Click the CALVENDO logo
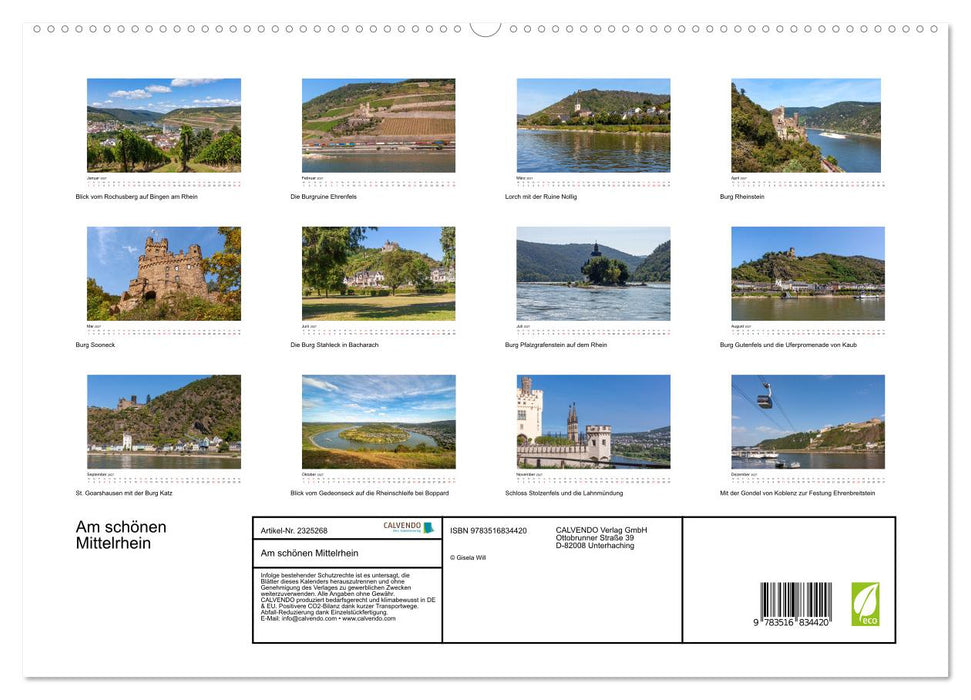The image size is (971, 700). tap(408, 527)
